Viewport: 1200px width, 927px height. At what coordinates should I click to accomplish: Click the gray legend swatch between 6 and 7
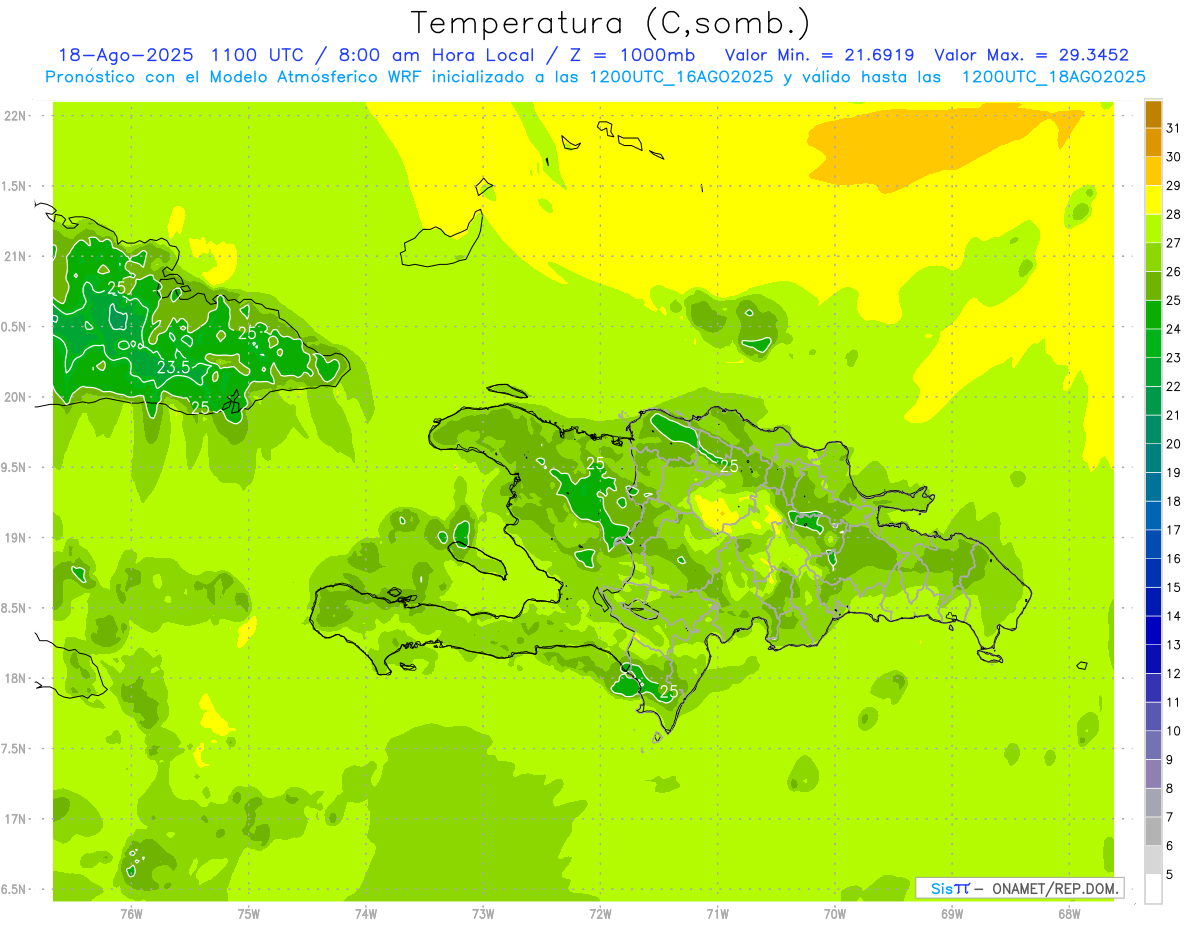click(x=1153, y=832)
